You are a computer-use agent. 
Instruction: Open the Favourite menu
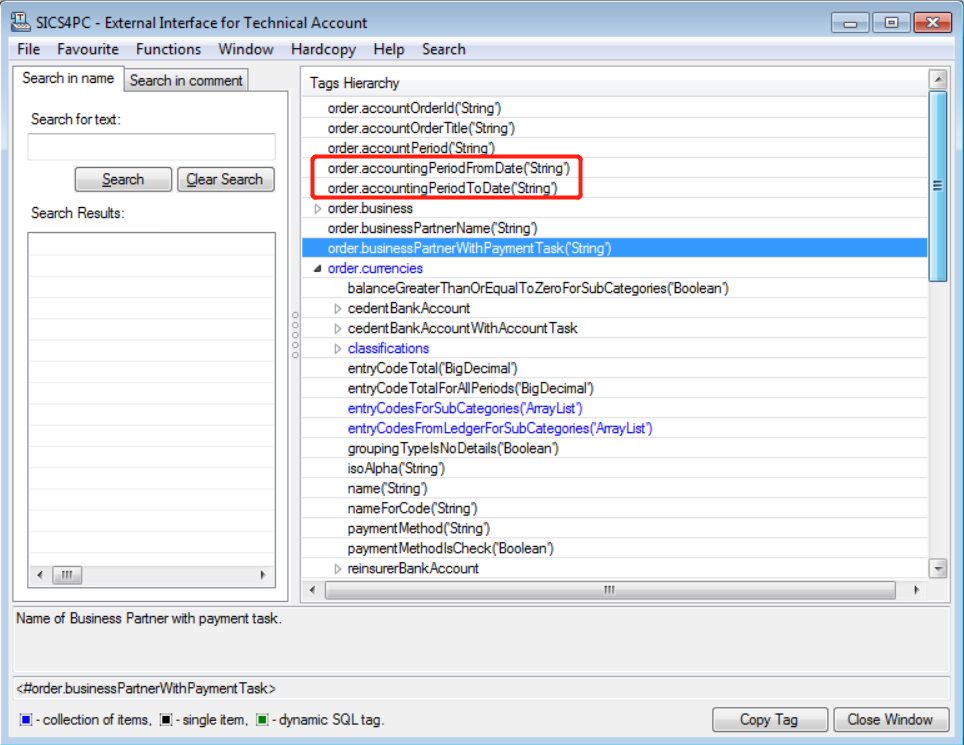point(88,49)
